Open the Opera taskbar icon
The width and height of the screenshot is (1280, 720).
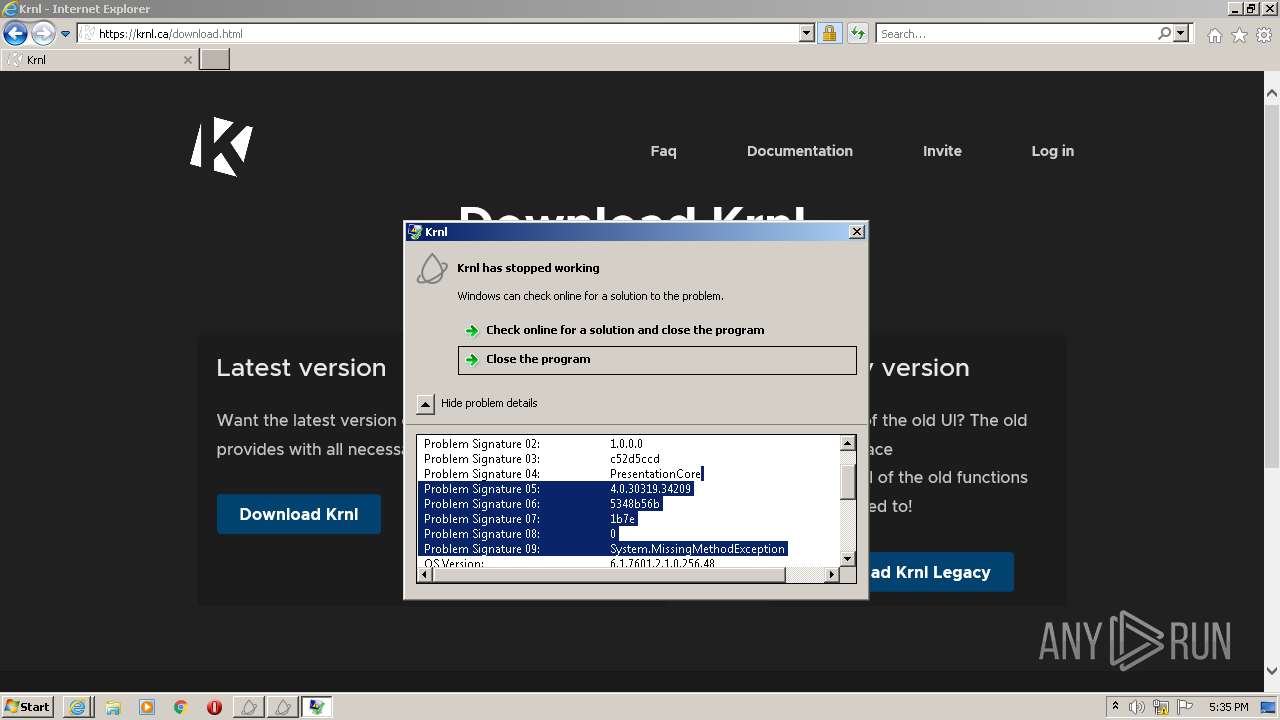coord(214,707)
